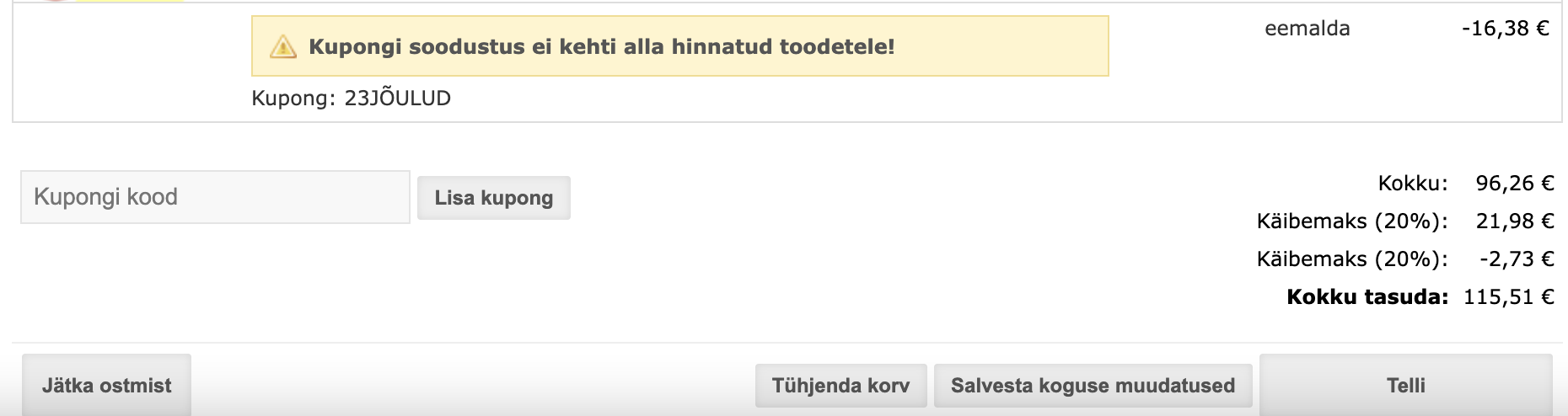Click the 115,51 € total amount
1568x416 pixels.
[1508, 297]
